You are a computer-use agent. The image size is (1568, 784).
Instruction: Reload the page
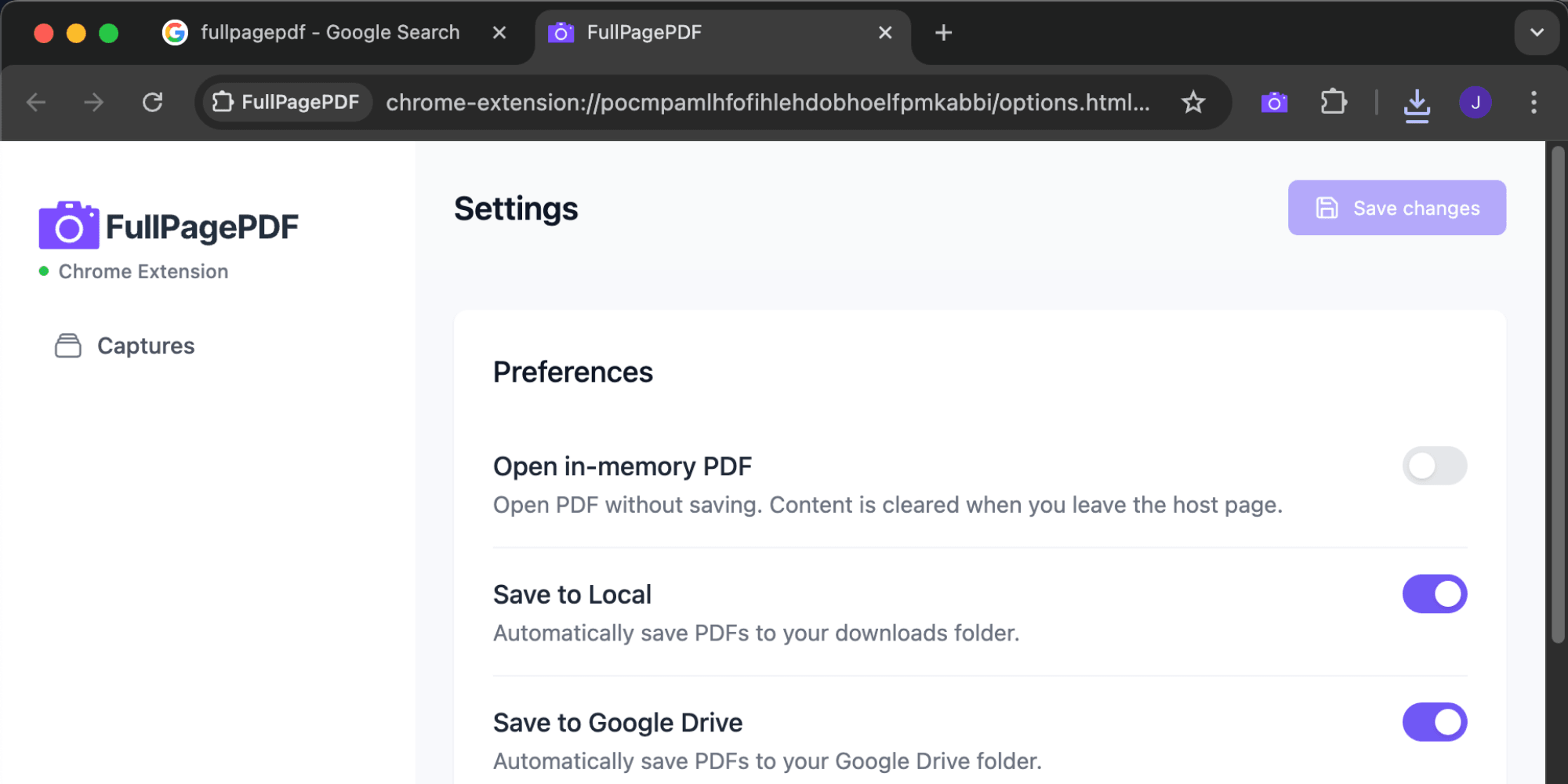(153, 102)
